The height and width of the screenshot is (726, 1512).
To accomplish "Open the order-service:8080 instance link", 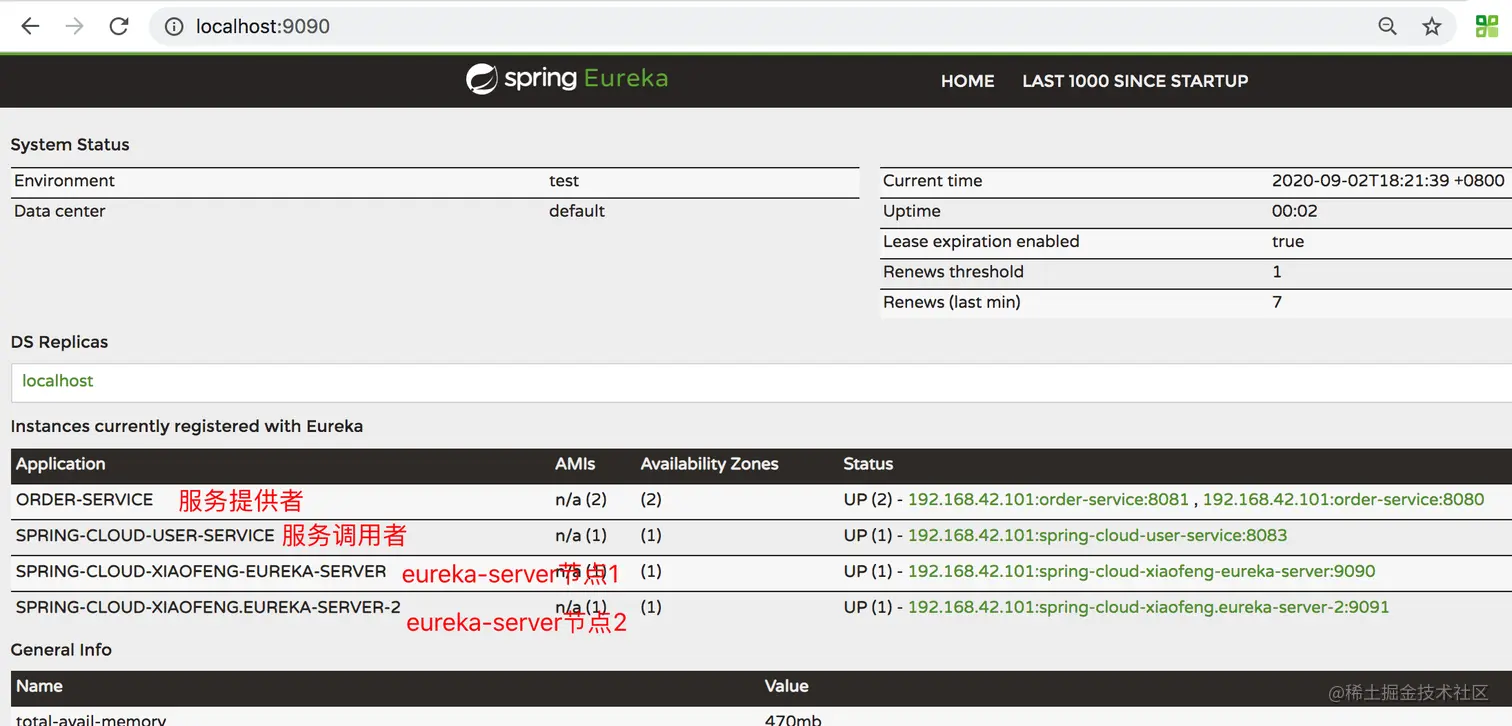I will pyautogui.click(x=1343, y=499).
